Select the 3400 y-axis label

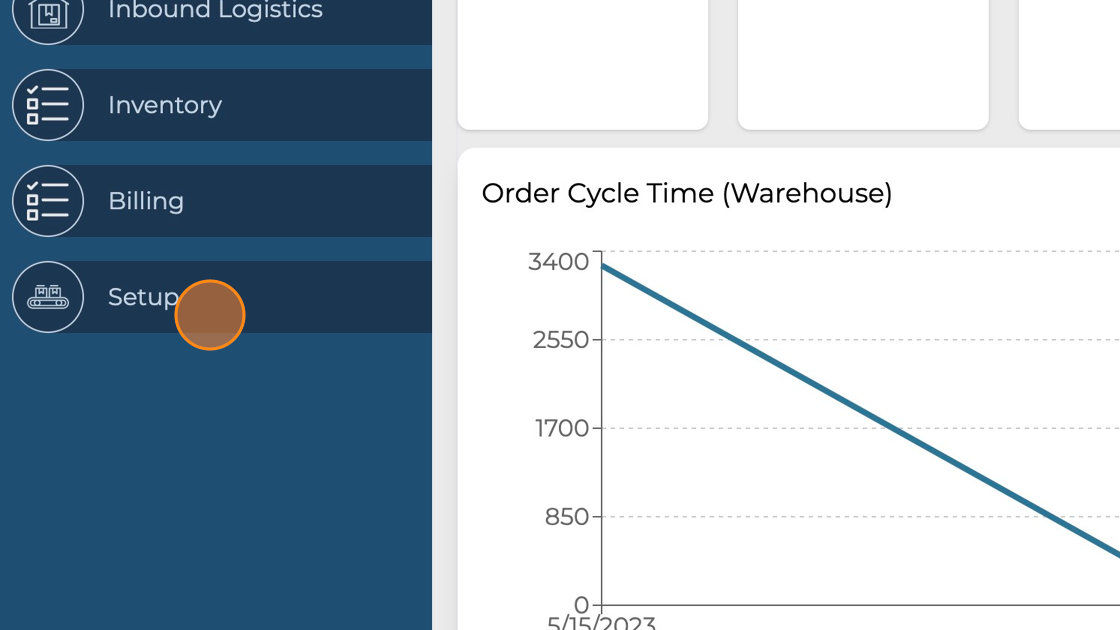(x=558, y=262)
